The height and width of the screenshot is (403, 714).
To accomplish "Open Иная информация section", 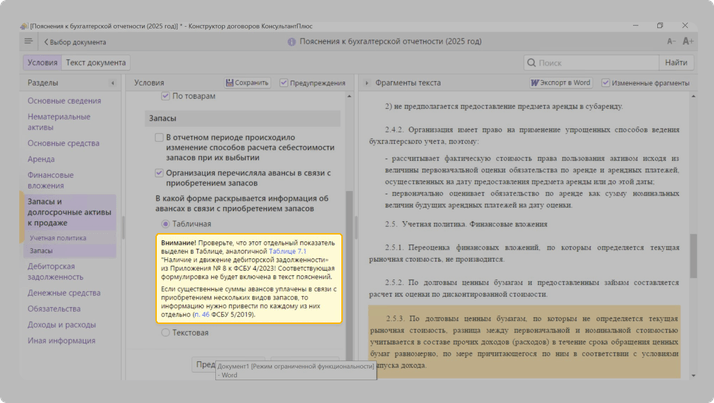I will [61, 341].
